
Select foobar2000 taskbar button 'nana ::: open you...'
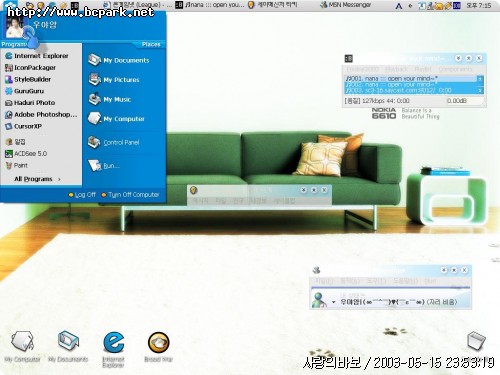click(210, 5)
